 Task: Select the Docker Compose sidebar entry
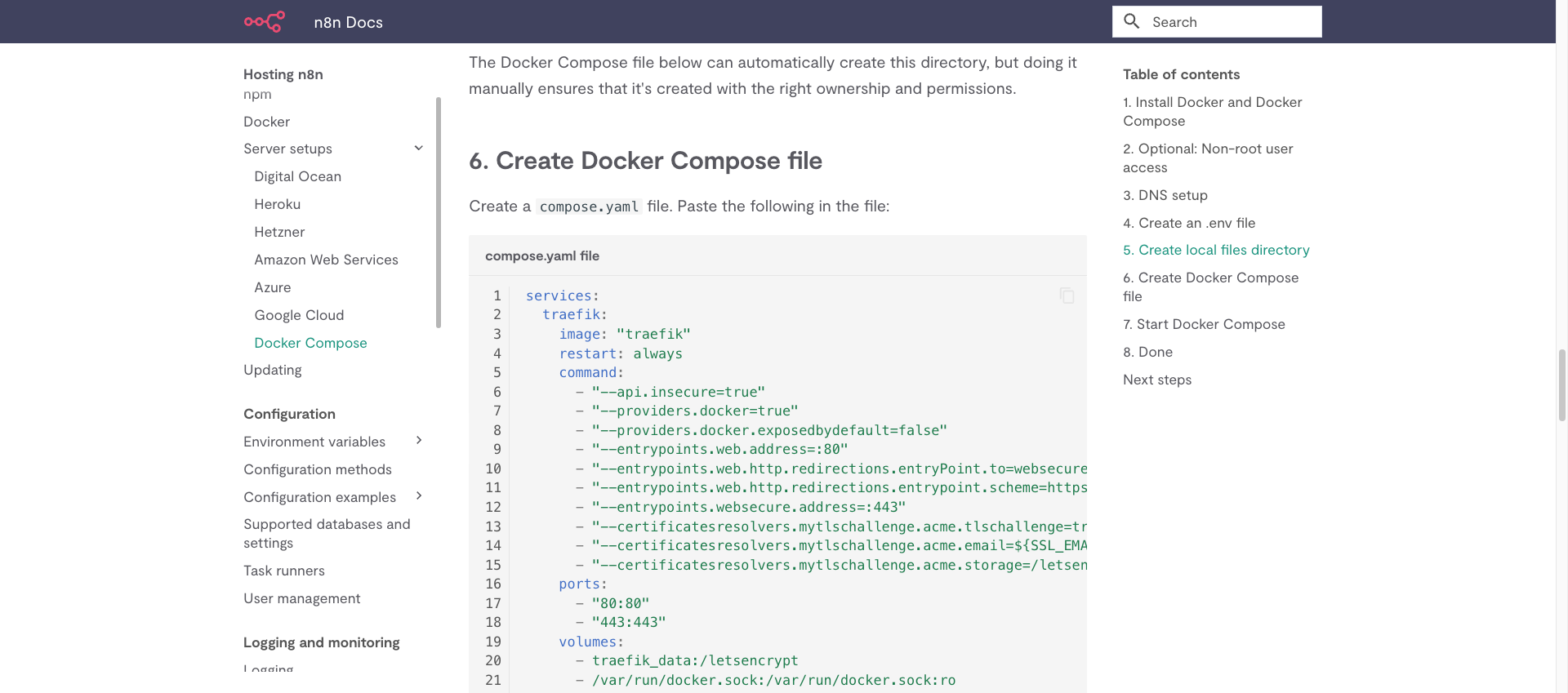310,343
